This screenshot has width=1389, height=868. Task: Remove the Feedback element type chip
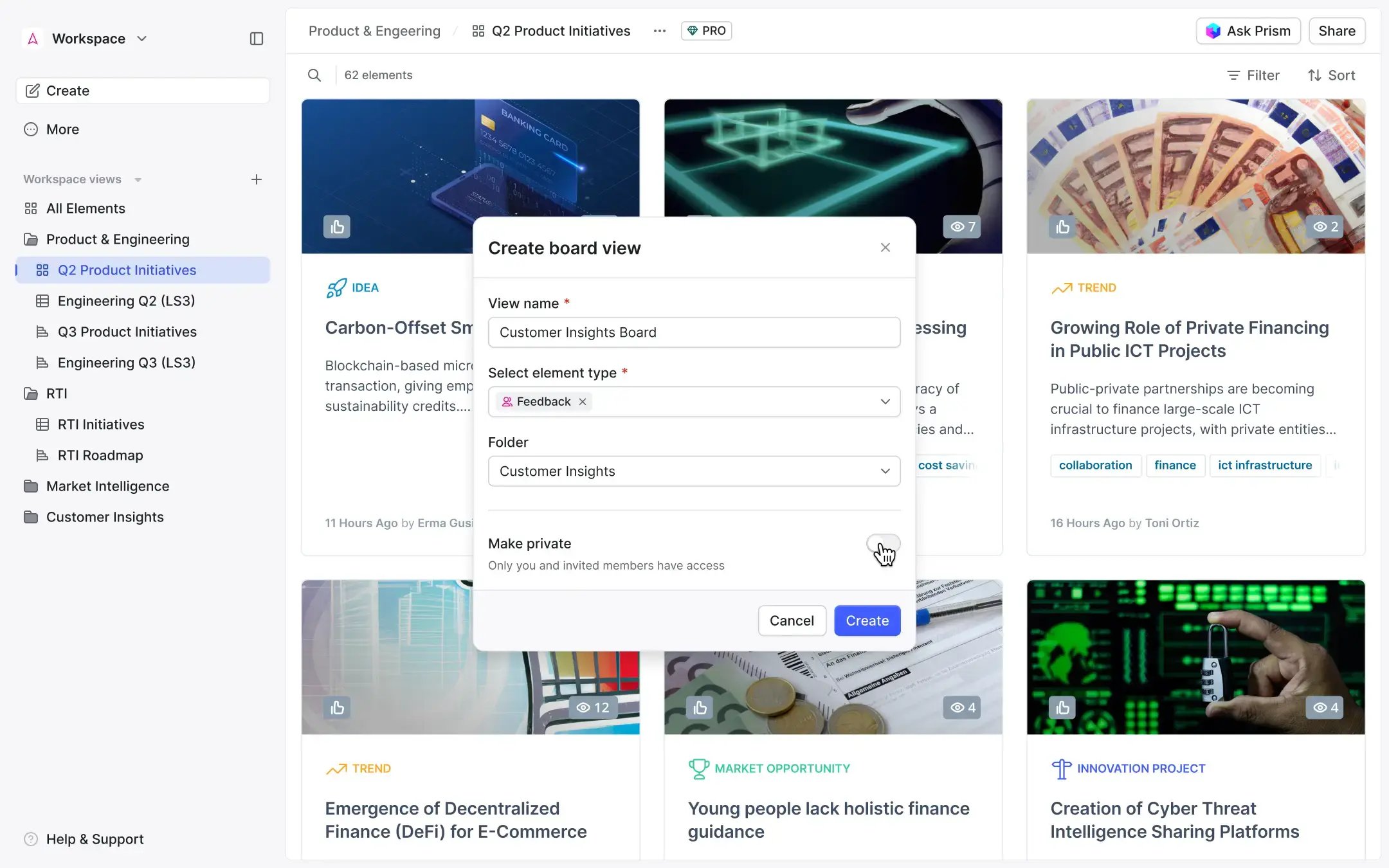coord(582,401)
